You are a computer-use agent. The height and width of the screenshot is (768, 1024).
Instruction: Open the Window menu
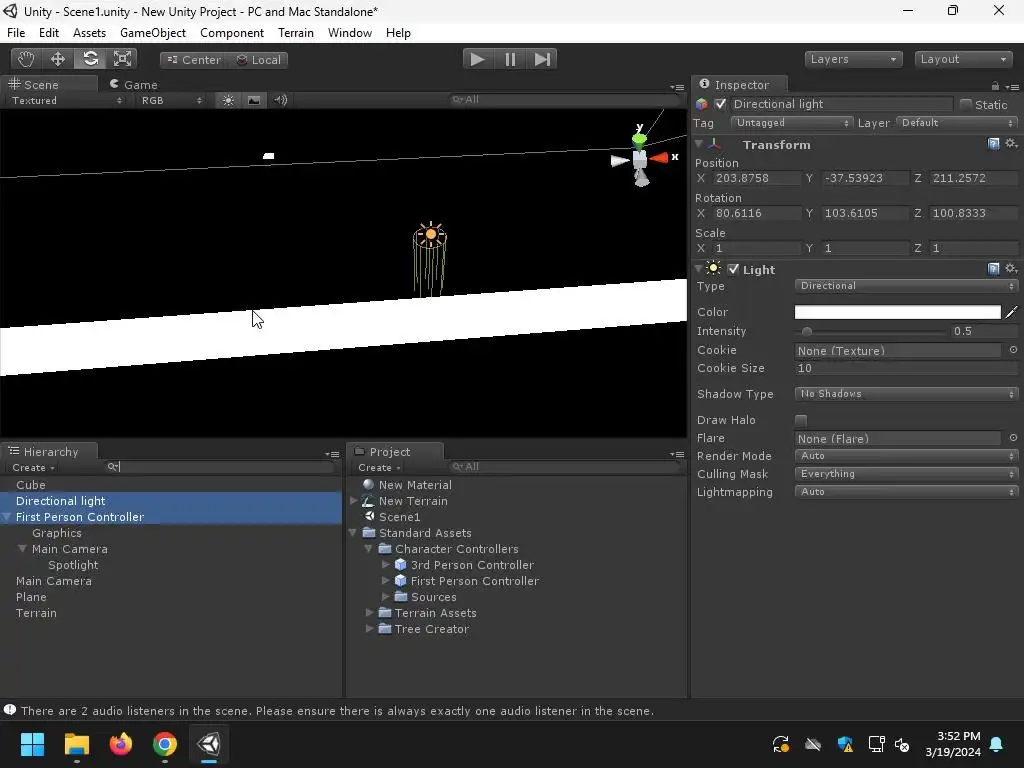(x=350, y=33)
